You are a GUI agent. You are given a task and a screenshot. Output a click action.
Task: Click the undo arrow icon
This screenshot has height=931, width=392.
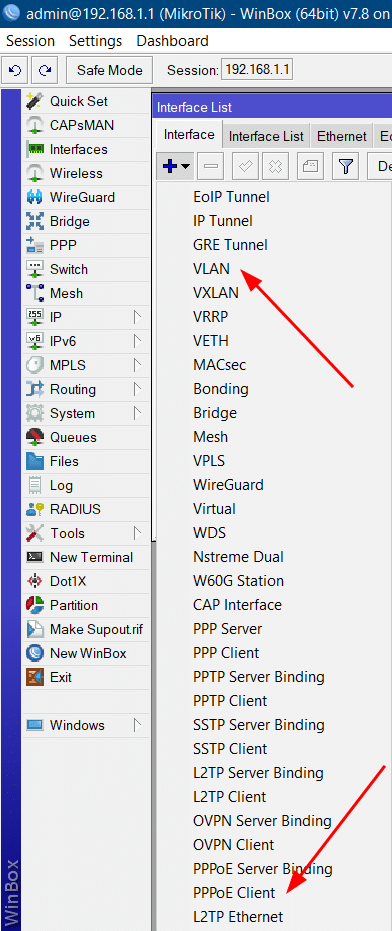pos(15,70)
